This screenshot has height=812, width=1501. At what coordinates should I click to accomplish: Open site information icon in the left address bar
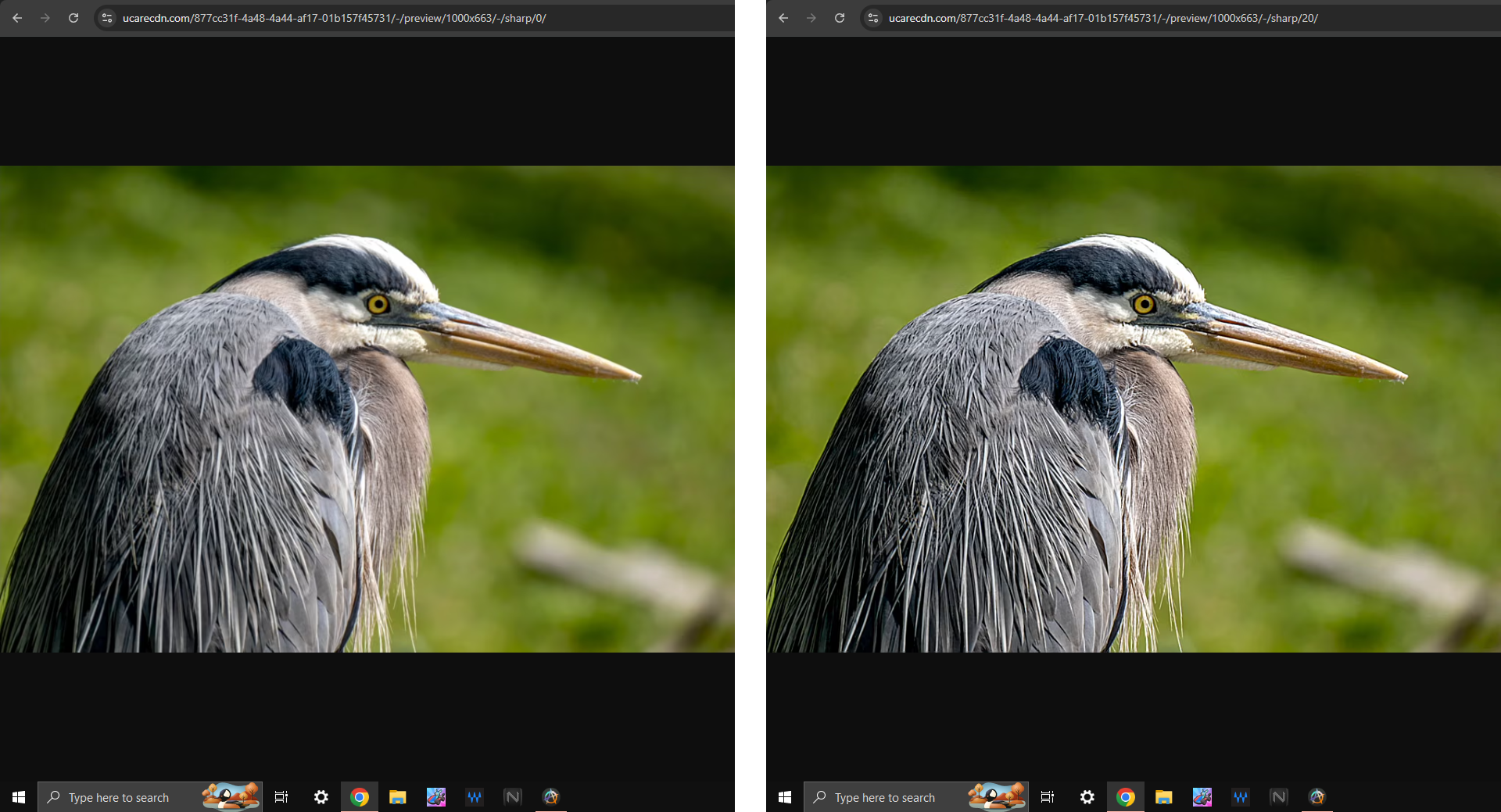pyautogui.click(x=106, y=18)
